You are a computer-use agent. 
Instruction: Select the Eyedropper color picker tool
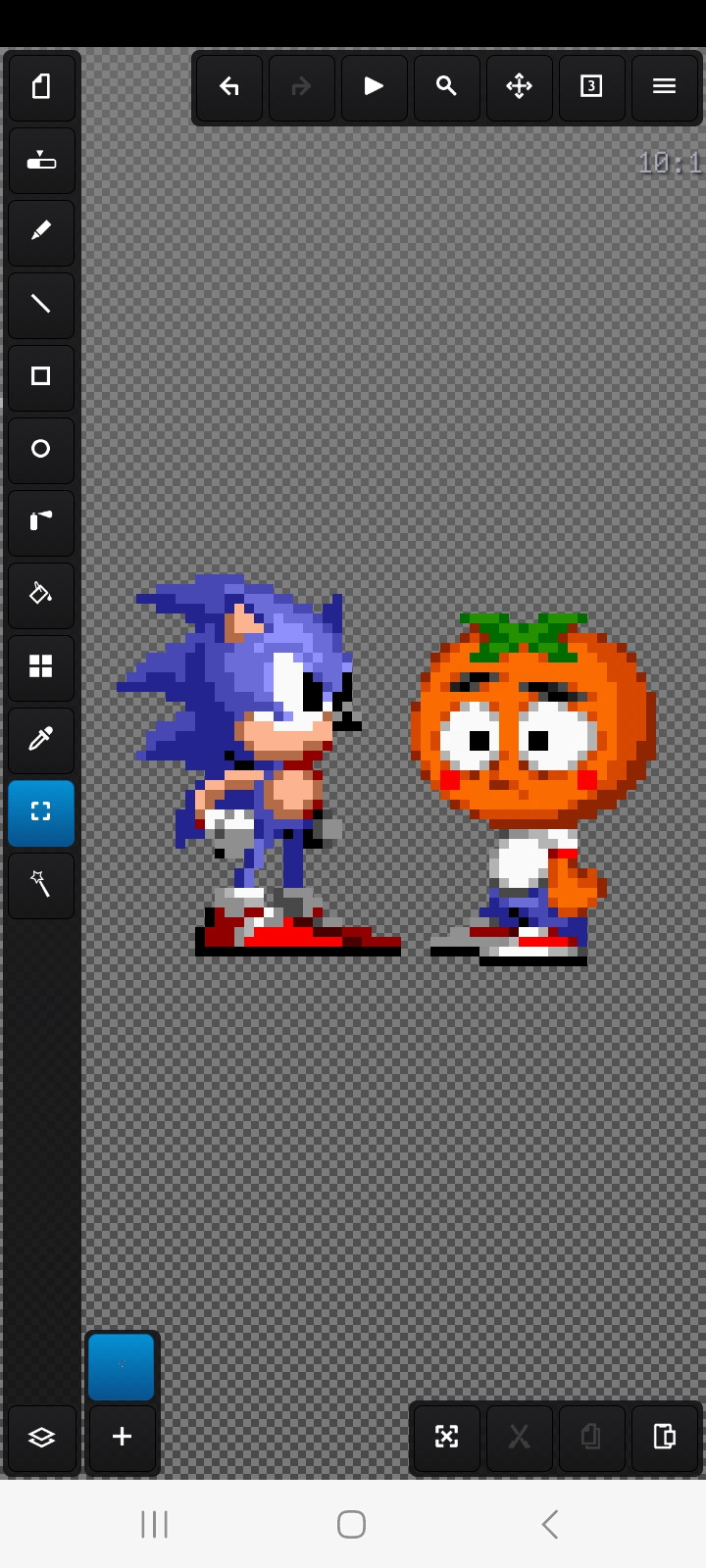(41, 740)
